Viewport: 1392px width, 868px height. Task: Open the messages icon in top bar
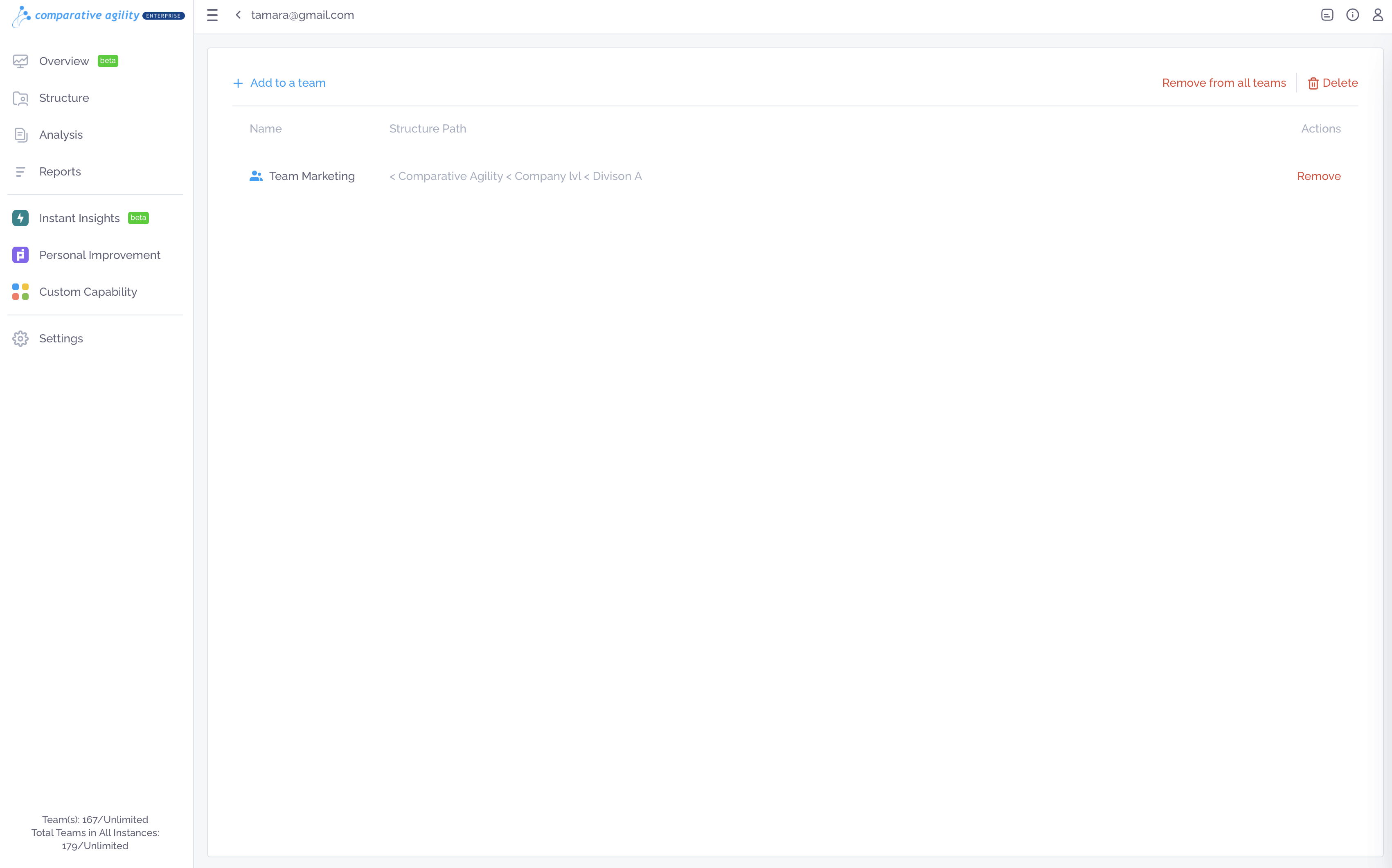pyautogui.click(x=1327, y=15)
